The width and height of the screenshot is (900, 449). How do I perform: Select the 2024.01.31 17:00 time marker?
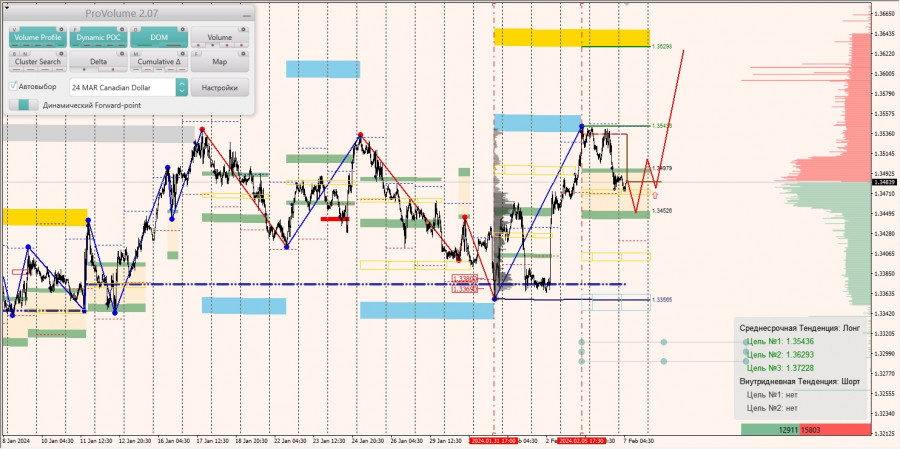point(493,441)
